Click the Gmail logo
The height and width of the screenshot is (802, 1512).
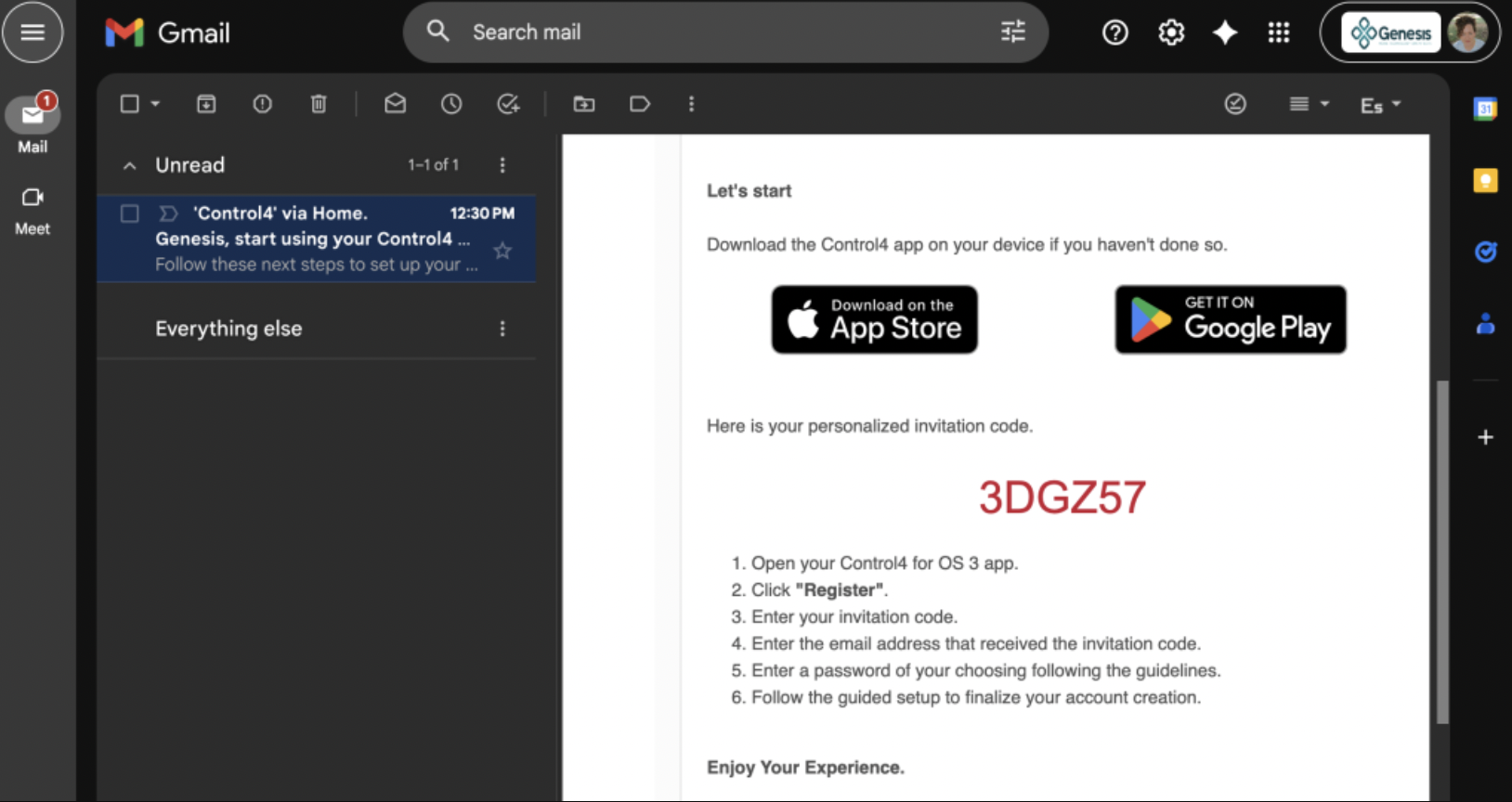click(168, 32)
